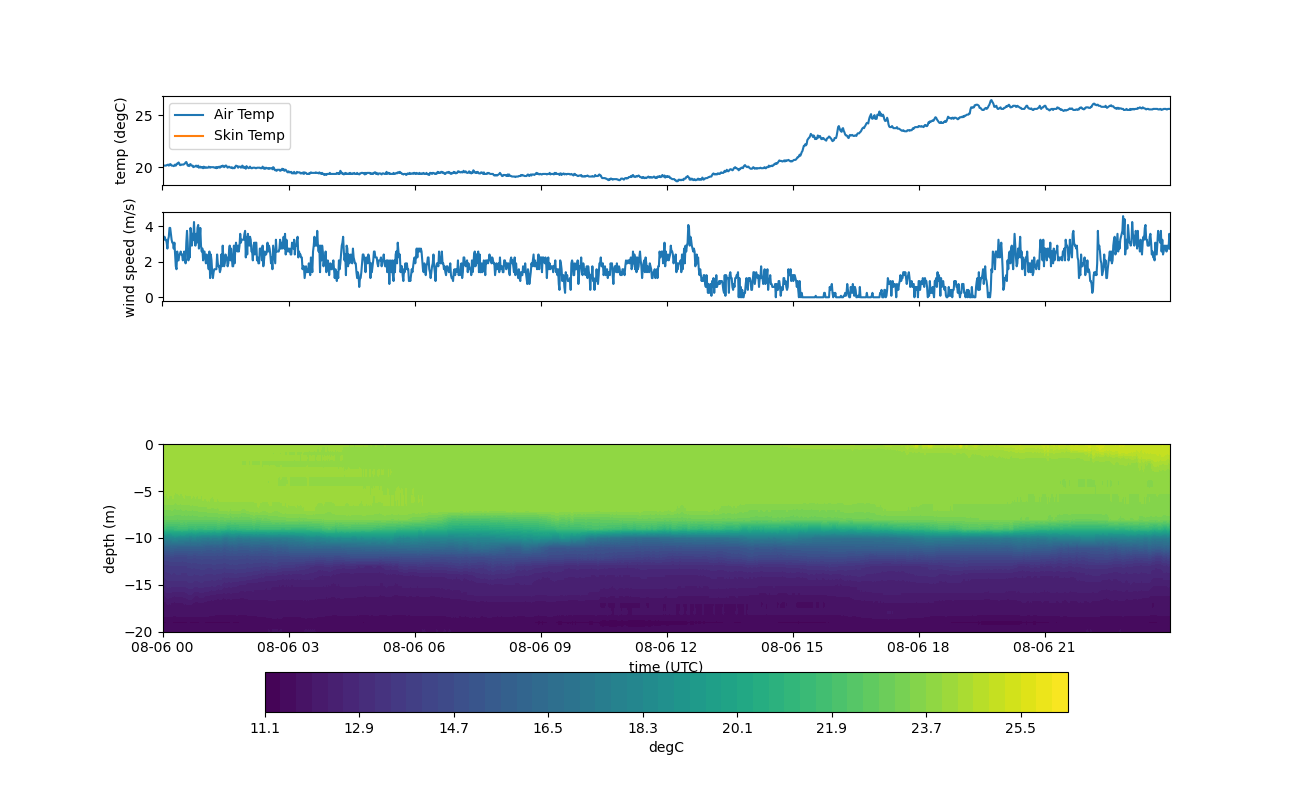
Task: Click the "08-06 03" time tick label
Action: coord(289,647)
